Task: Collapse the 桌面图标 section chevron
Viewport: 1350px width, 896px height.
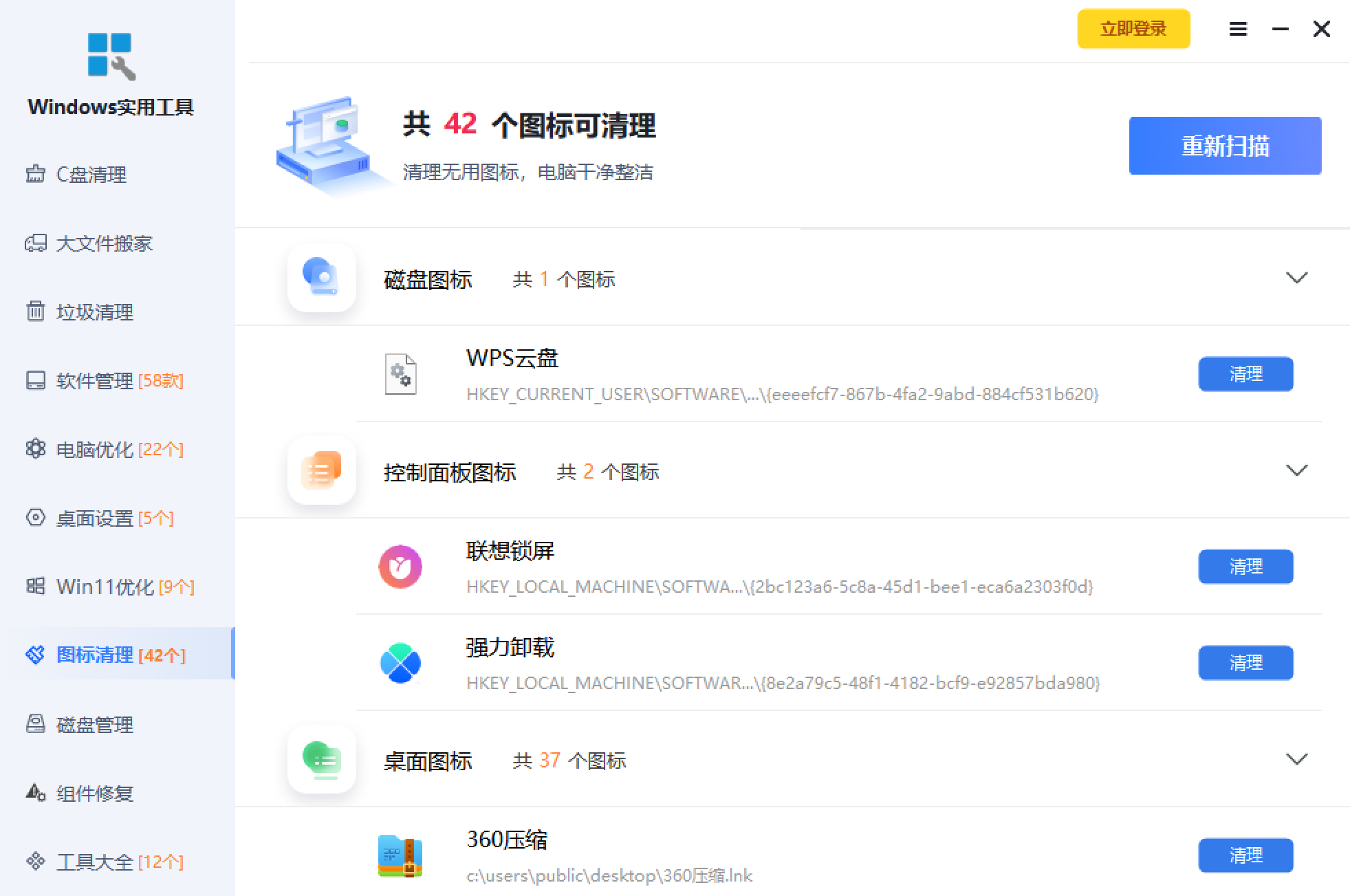Action: click(x=1296, y=759)
